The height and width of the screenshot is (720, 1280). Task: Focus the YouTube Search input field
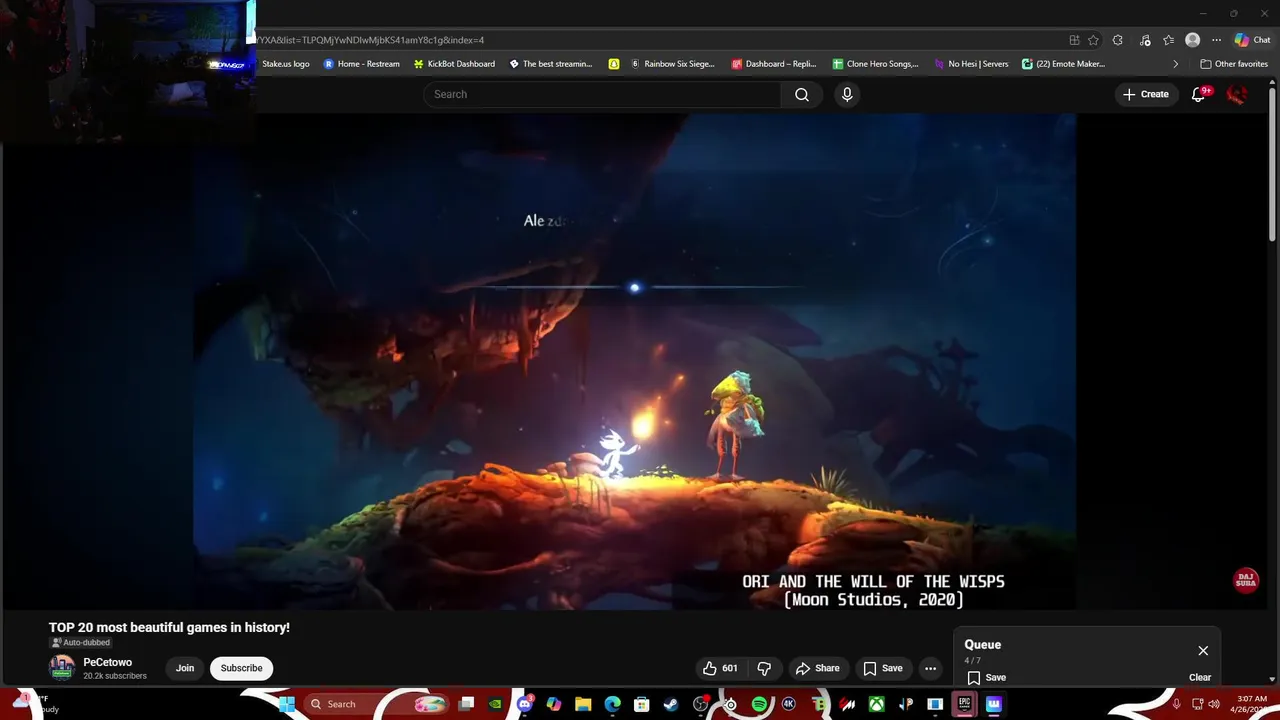602,94
